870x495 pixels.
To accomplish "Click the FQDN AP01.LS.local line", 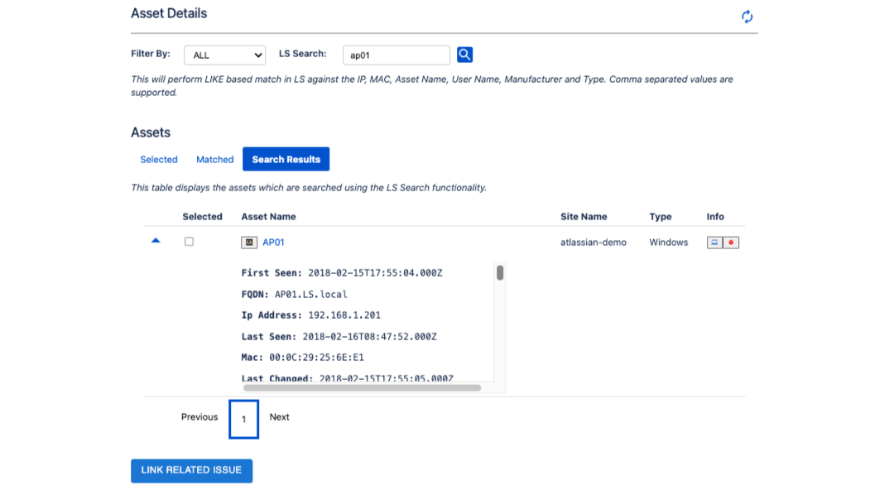I will click(294, 294).
